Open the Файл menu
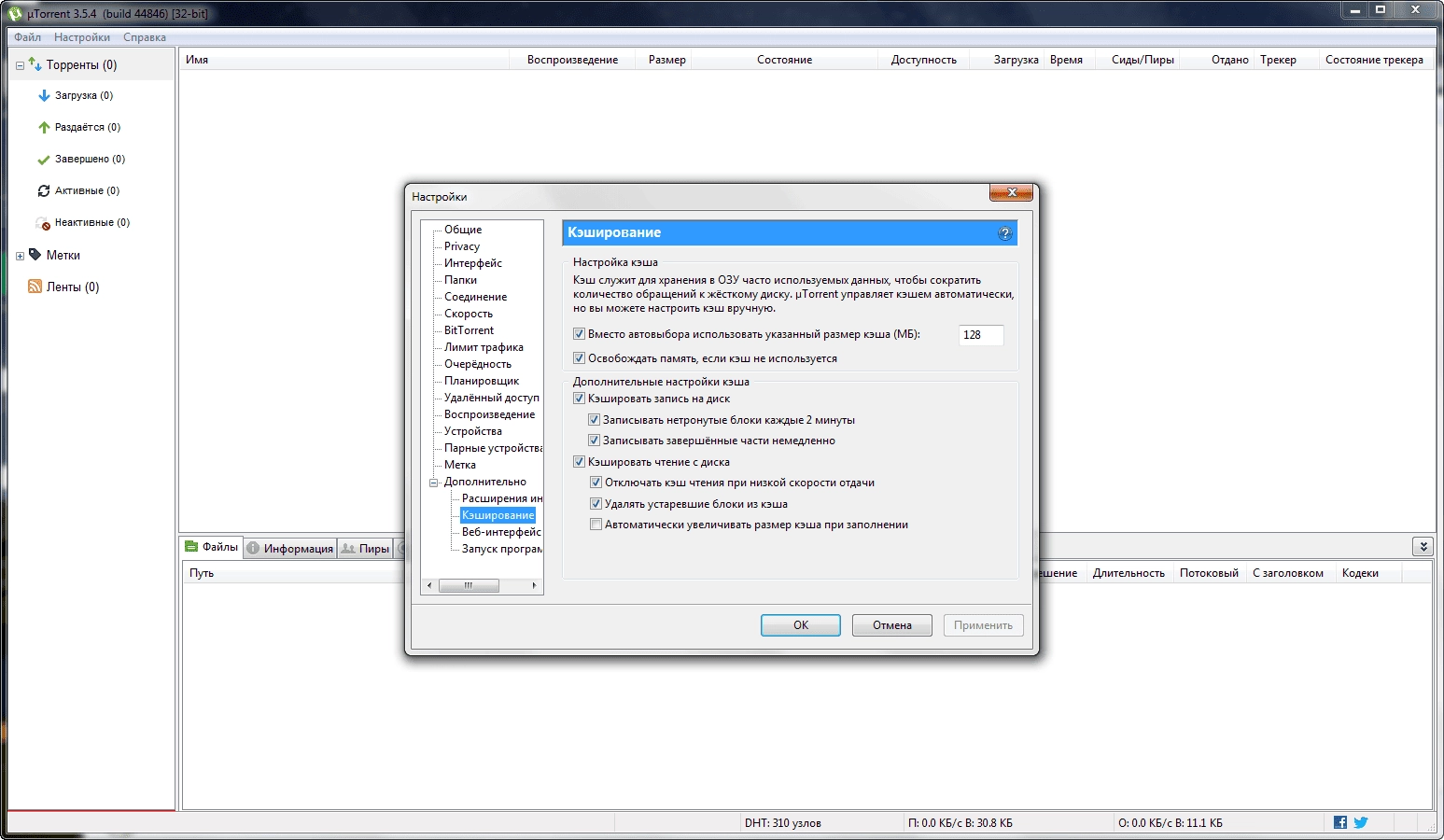The image size is (1444, 840). (x=28, y=37)
